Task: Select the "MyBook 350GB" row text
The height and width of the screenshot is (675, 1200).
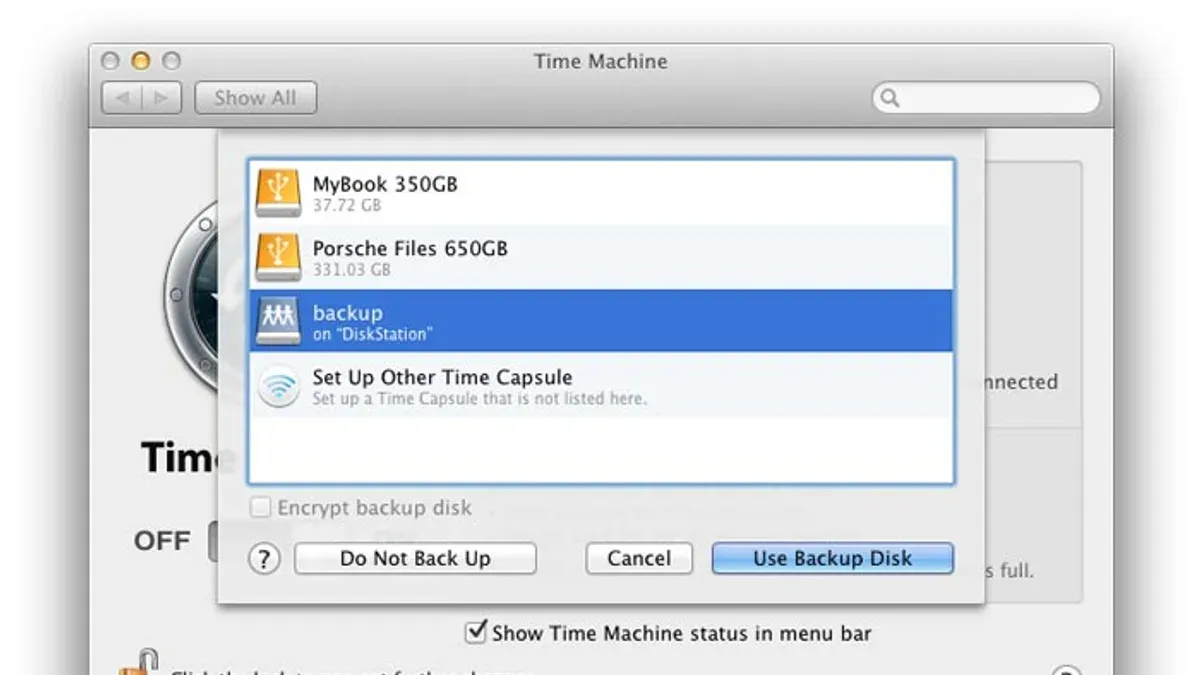Action: tap(385, 184)
